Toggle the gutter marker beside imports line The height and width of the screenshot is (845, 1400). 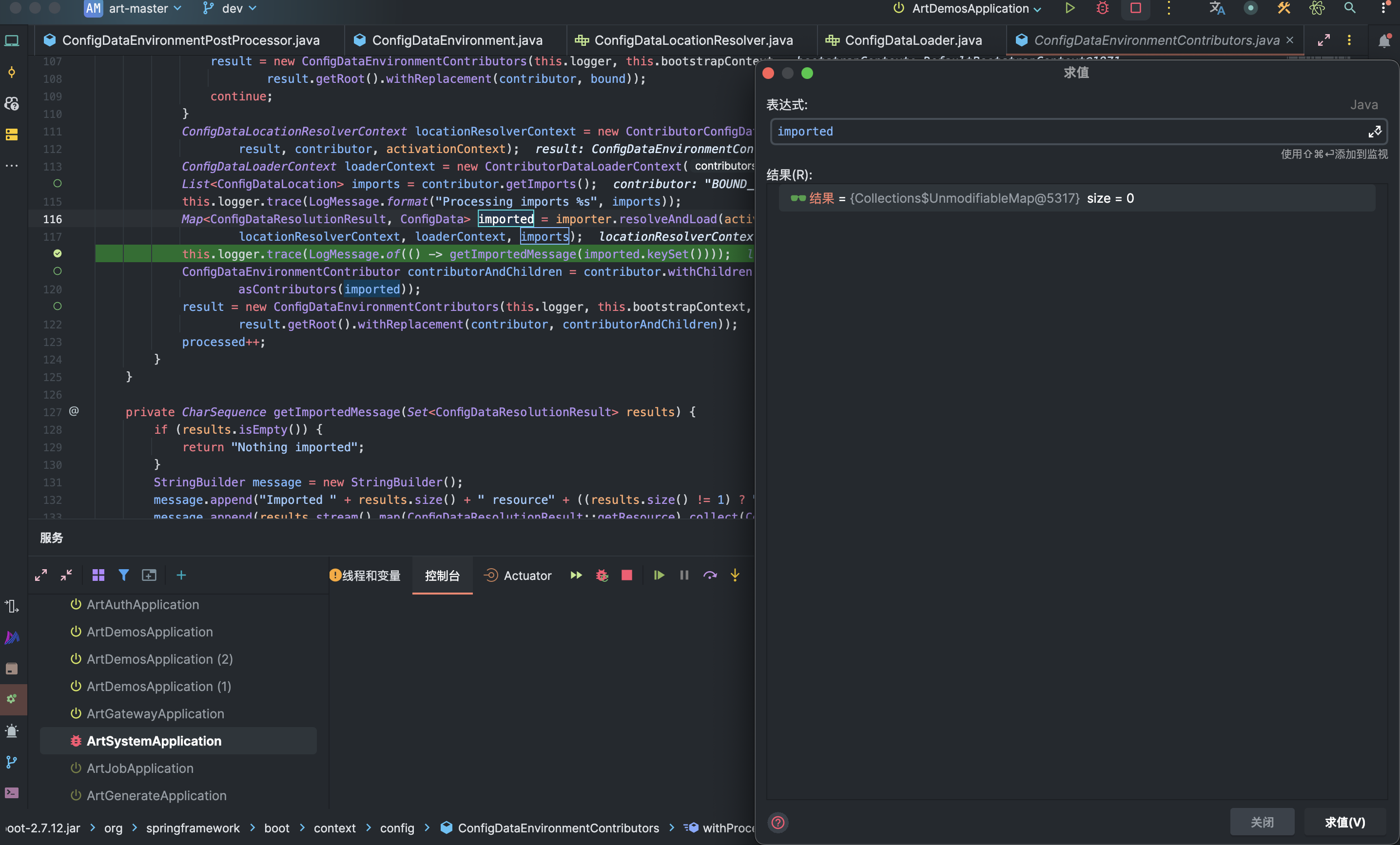point(58,183)
